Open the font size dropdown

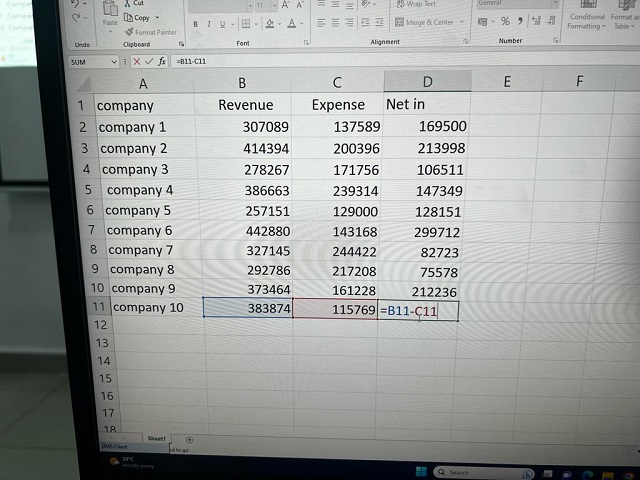274,6
